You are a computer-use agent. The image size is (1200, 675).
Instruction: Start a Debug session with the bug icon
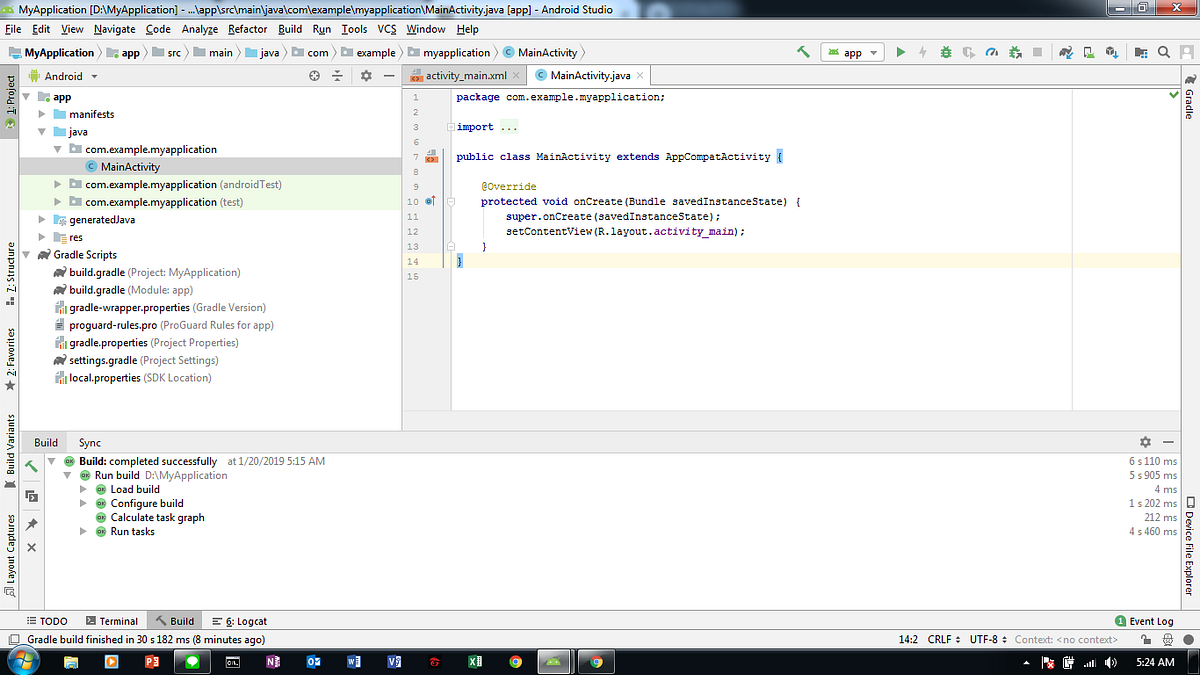(946, 52)
